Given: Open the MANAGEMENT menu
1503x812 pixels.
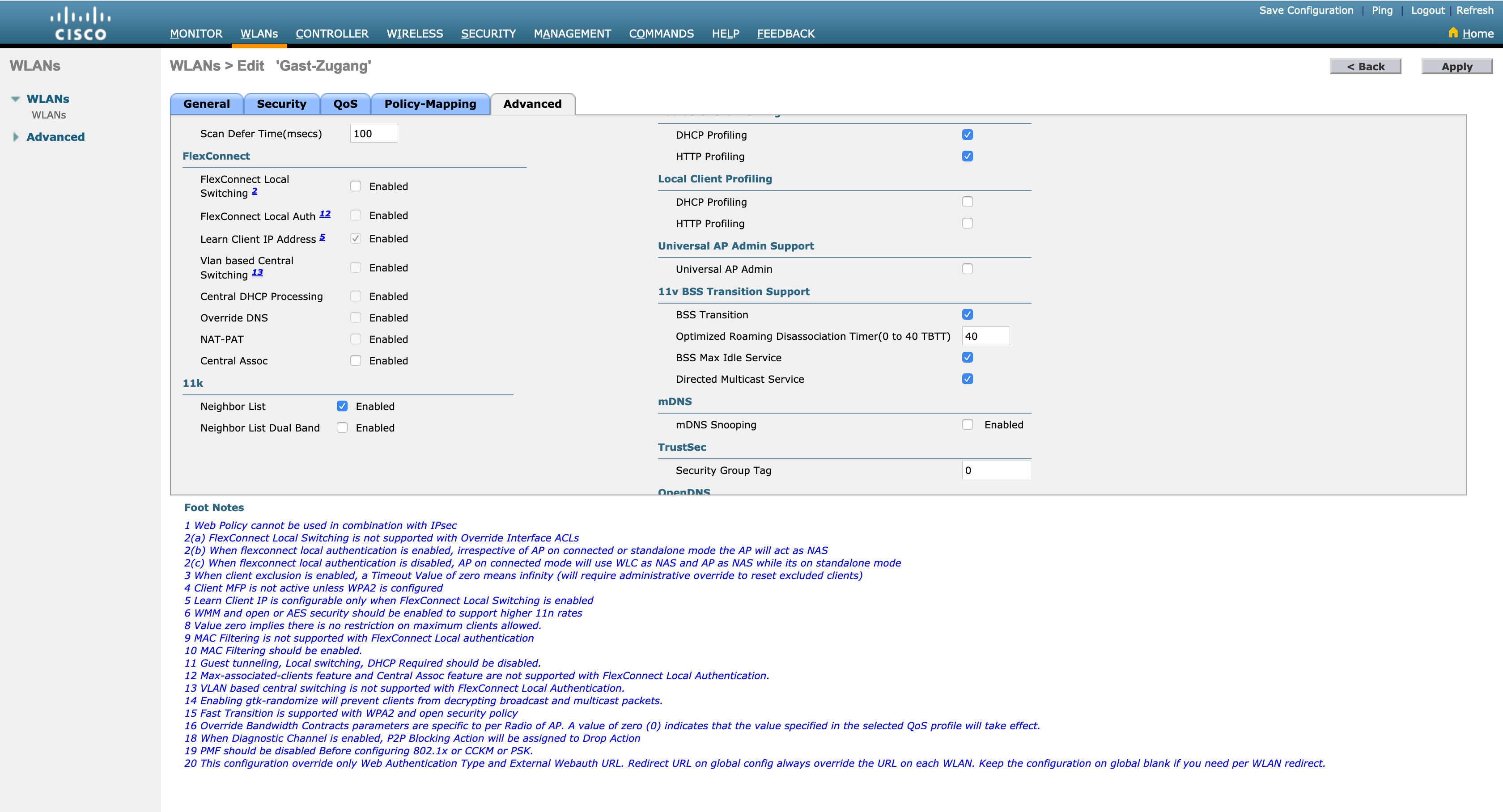Looking at the screenshot, I should 573,33.
